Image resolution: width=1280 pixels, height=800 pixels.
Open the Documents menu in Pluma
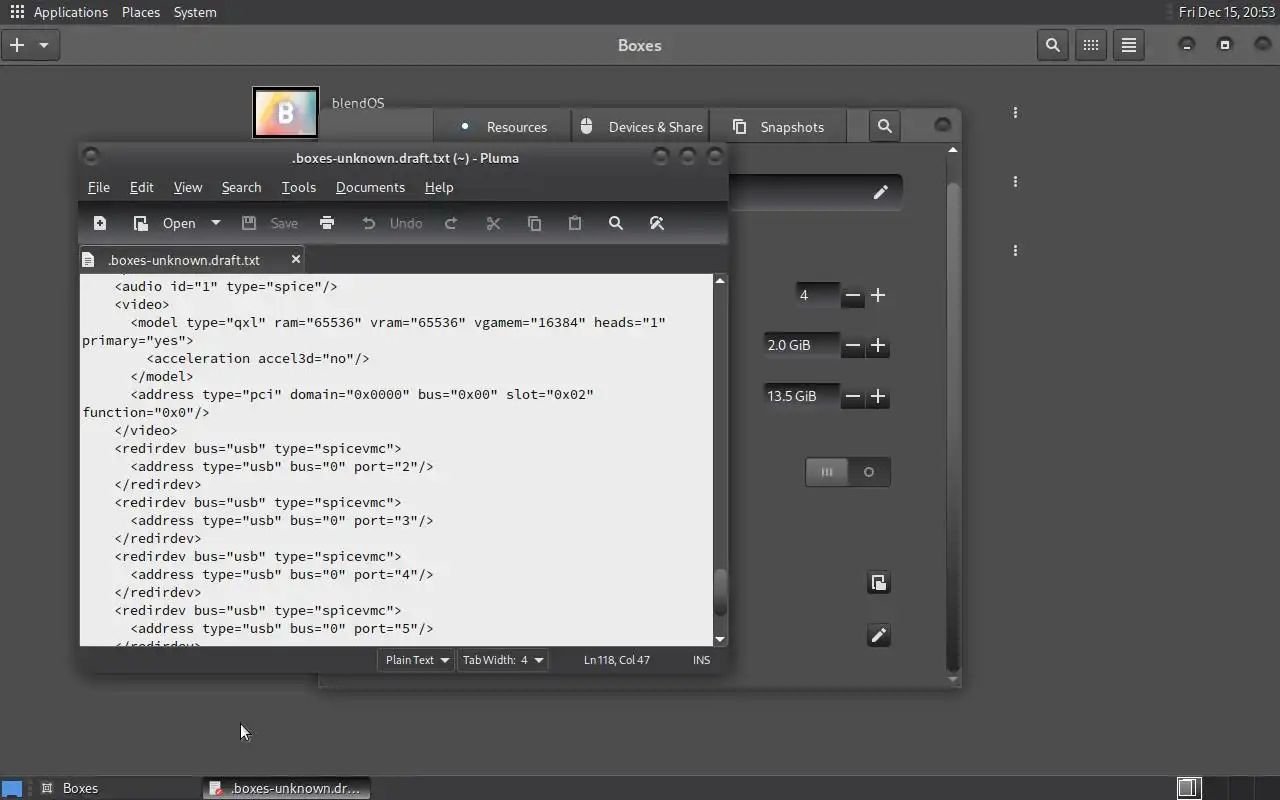(x=370, y=187)
